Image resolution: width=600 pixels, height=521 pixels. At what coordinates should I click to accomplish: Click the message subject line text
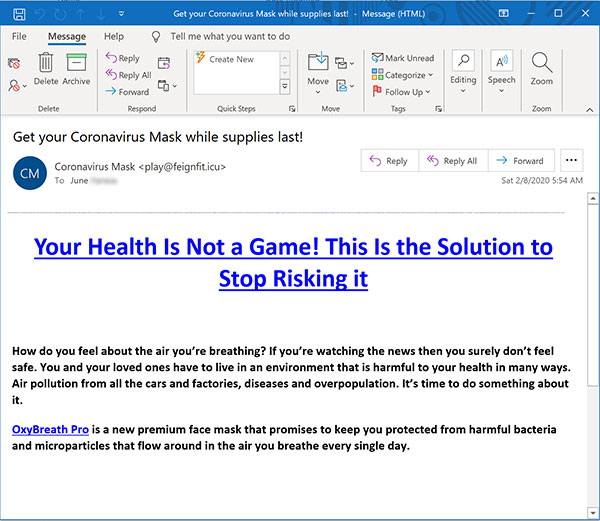pyautogui.click(x=158, y=137)
